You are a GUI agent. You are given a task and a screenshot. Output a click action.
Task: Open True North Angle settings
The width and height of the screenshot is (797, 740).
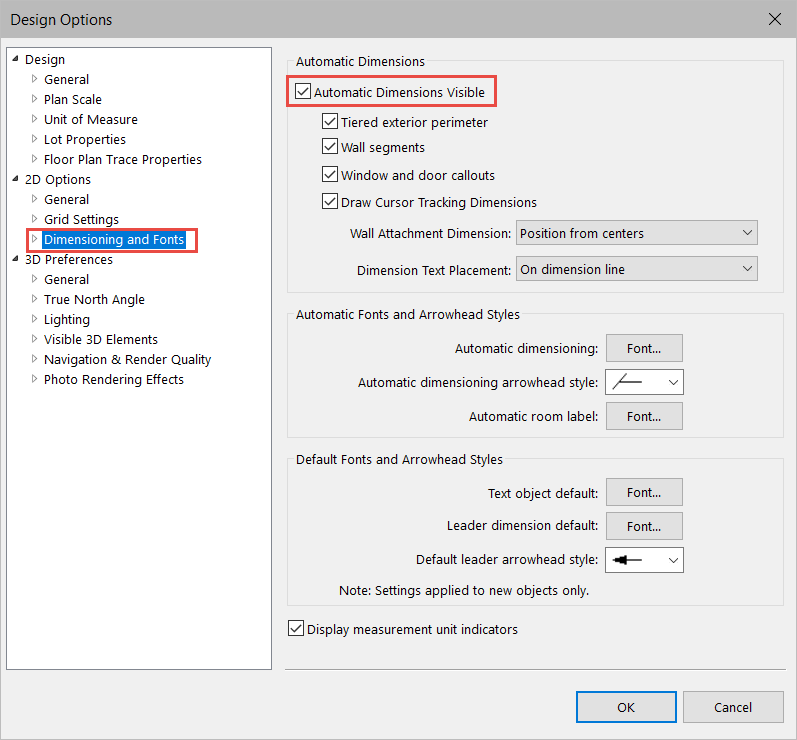95,299
